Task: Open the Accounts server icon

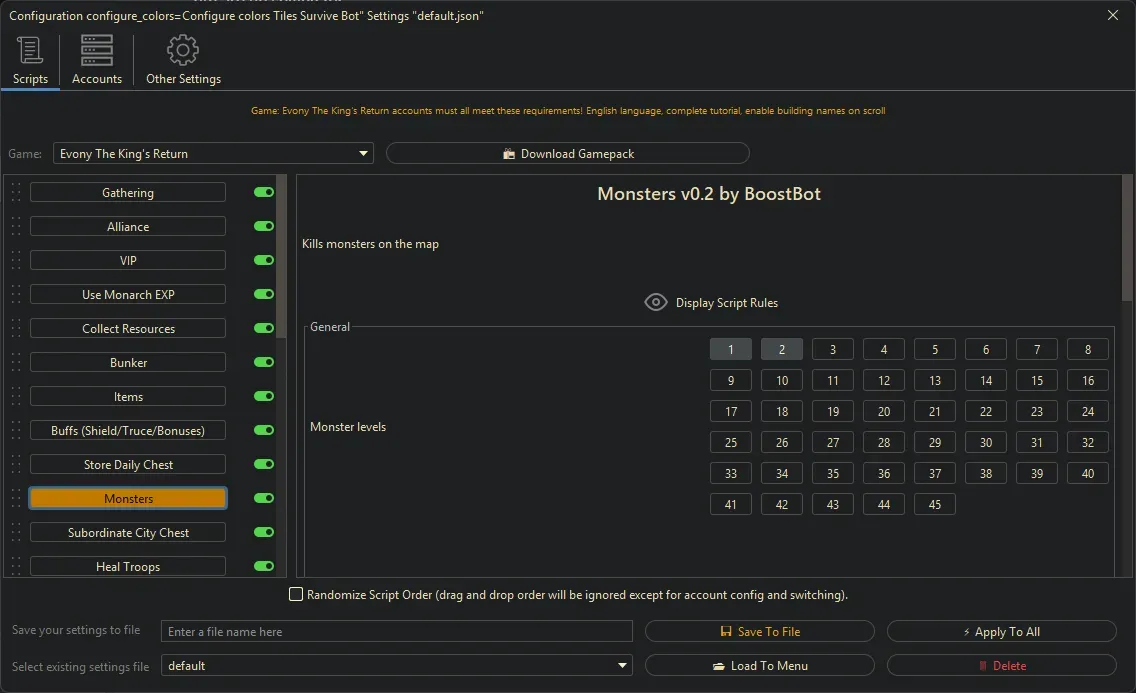Action: (x=97, y=50)
